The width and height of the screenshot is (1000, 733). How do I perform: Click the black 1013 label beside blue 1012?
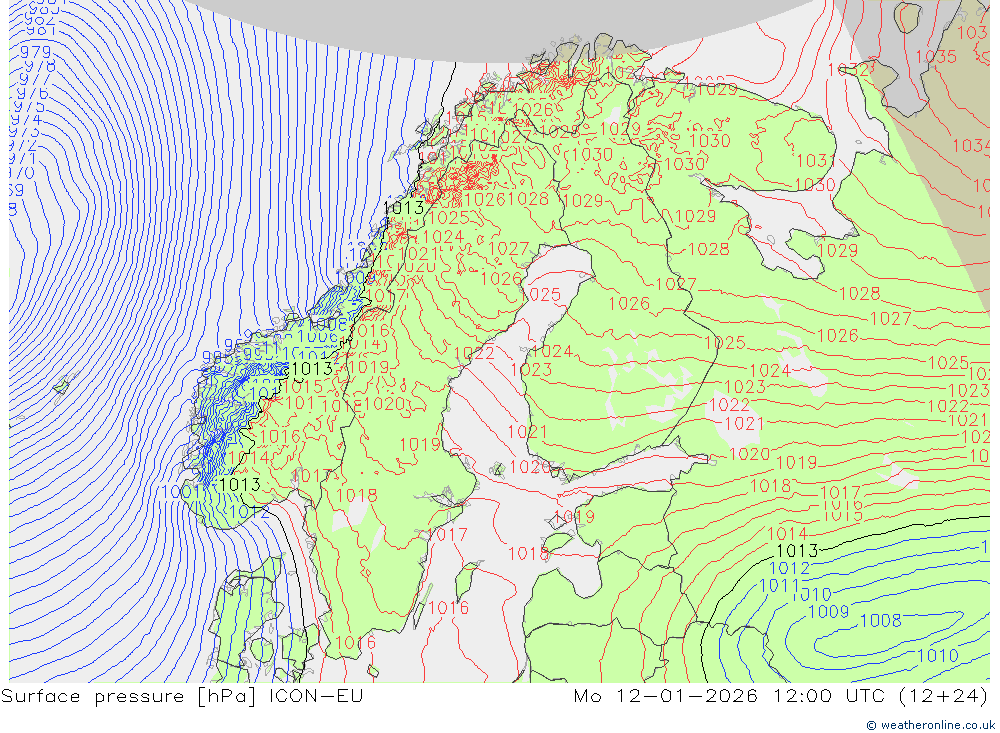click(x=797, y=550)
